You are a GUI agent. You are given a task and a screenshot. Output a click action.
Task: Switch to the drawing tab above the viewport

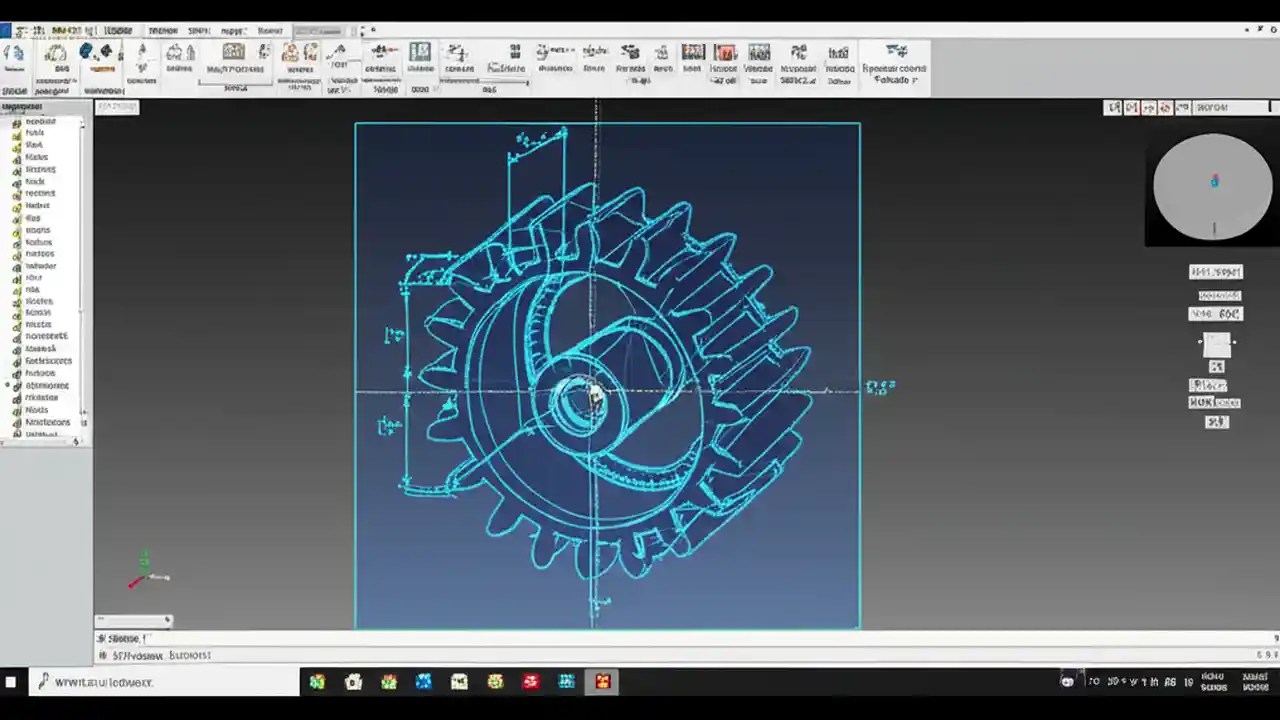point(117,107)
